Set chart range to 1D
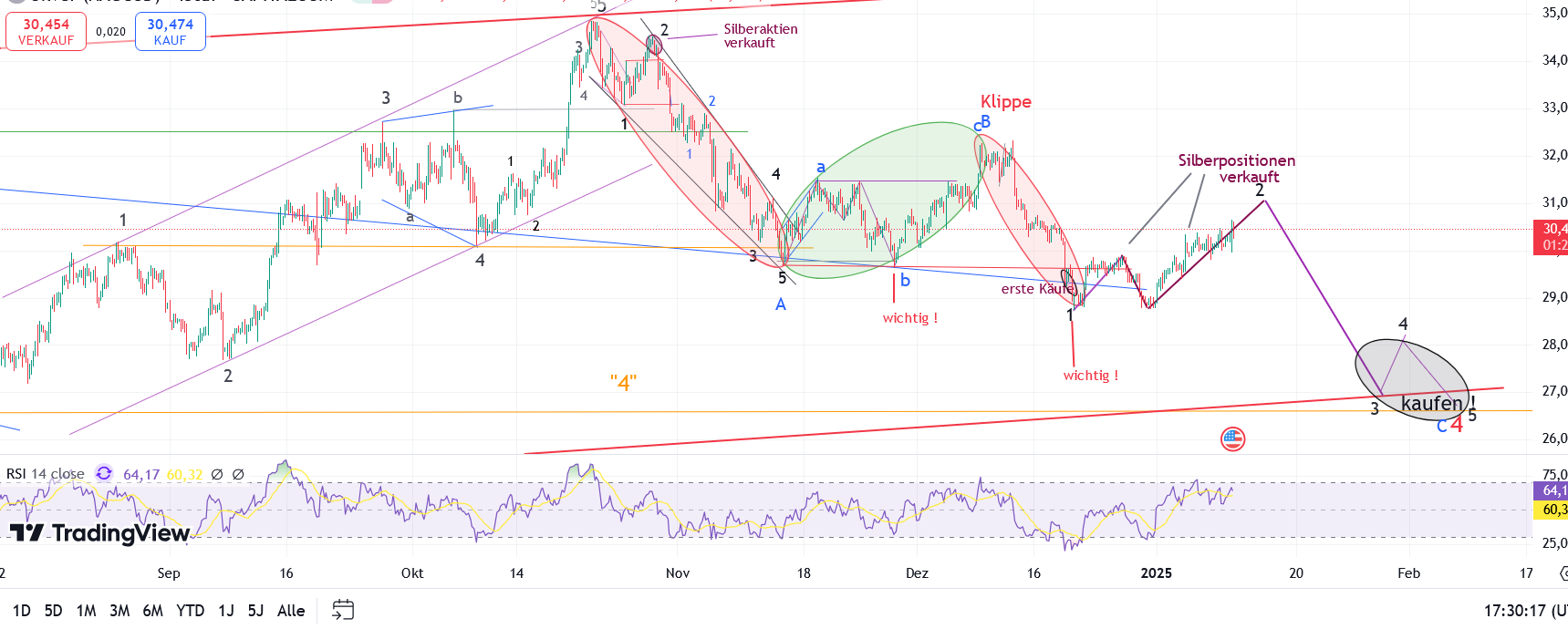 (21, 611)
